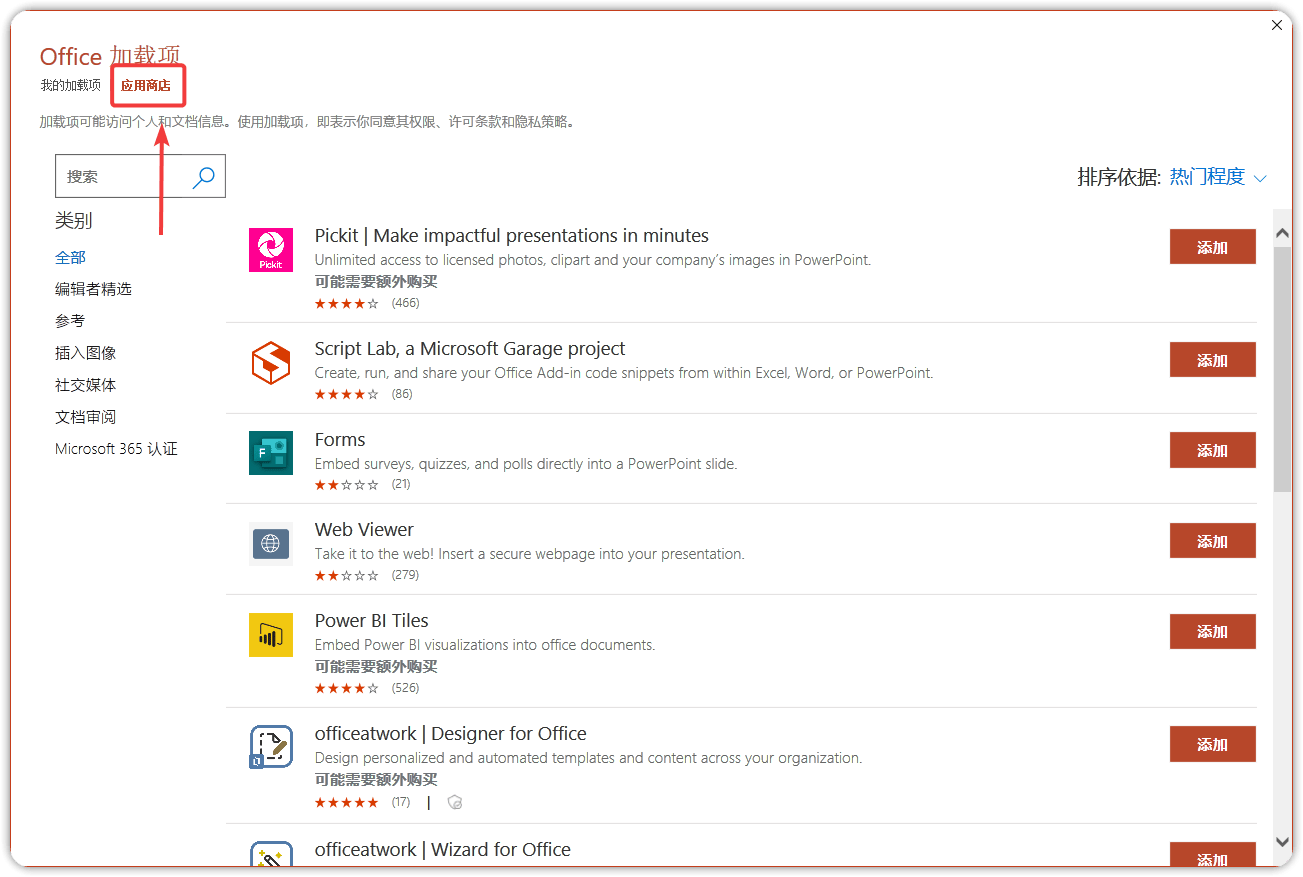Add the Forms add-in
This screenshot has width=1303, height=877.
coord(1212,450)
